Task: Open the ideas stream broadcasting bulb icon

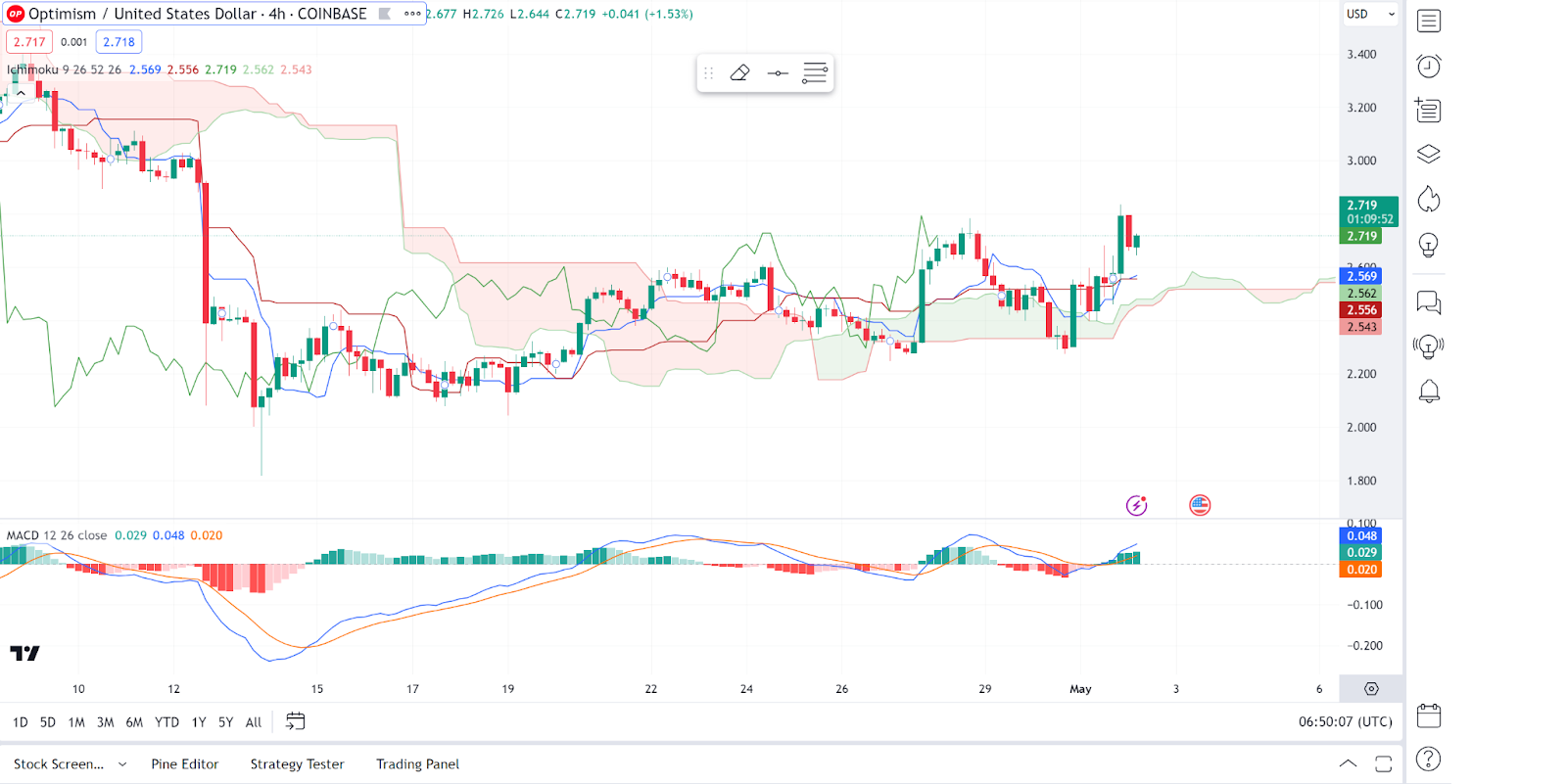Action: tap(1429, 346)
